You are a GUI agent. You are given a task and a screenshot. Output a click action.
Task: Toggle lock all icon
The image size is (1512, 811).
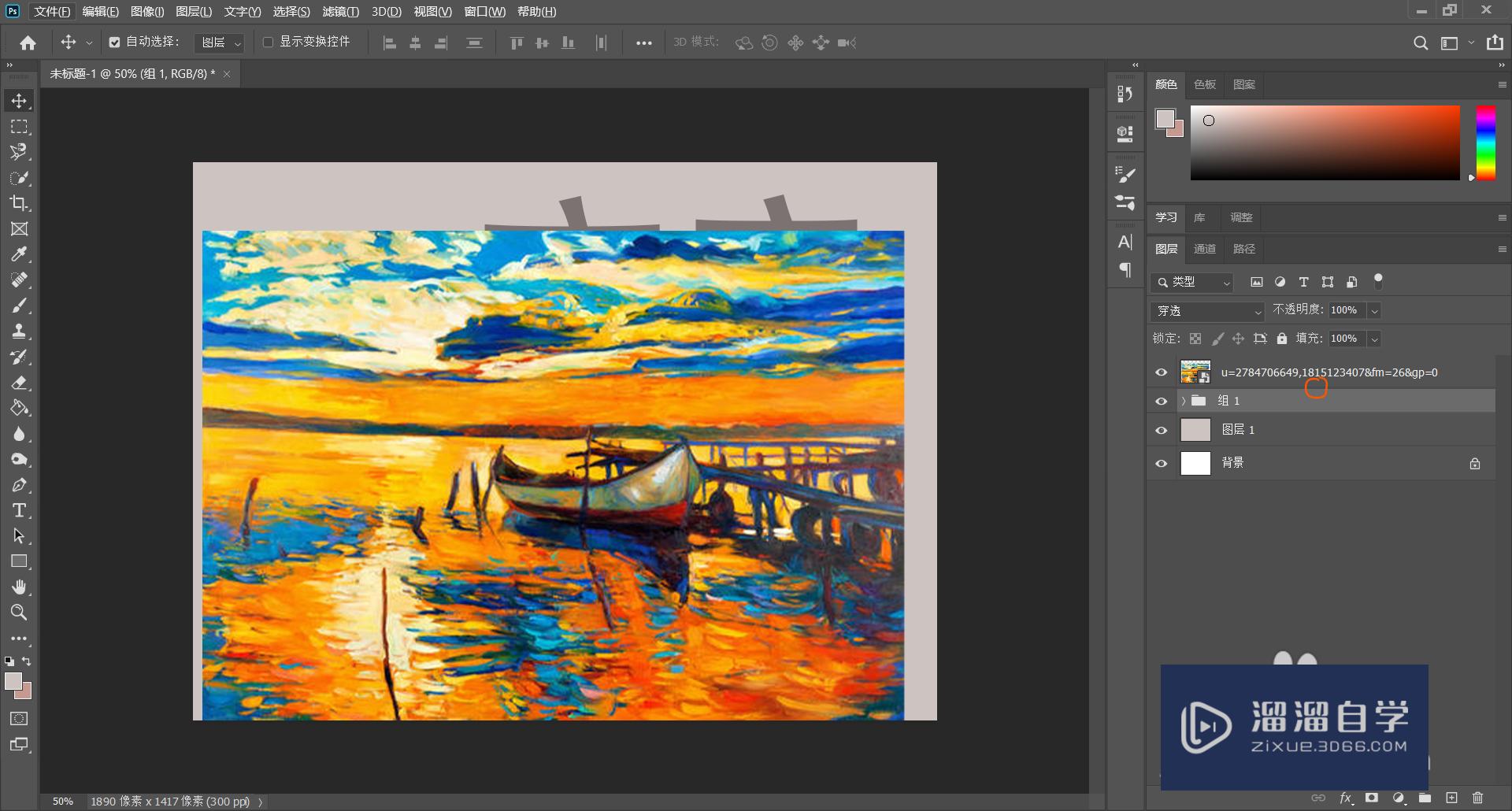1282,339
